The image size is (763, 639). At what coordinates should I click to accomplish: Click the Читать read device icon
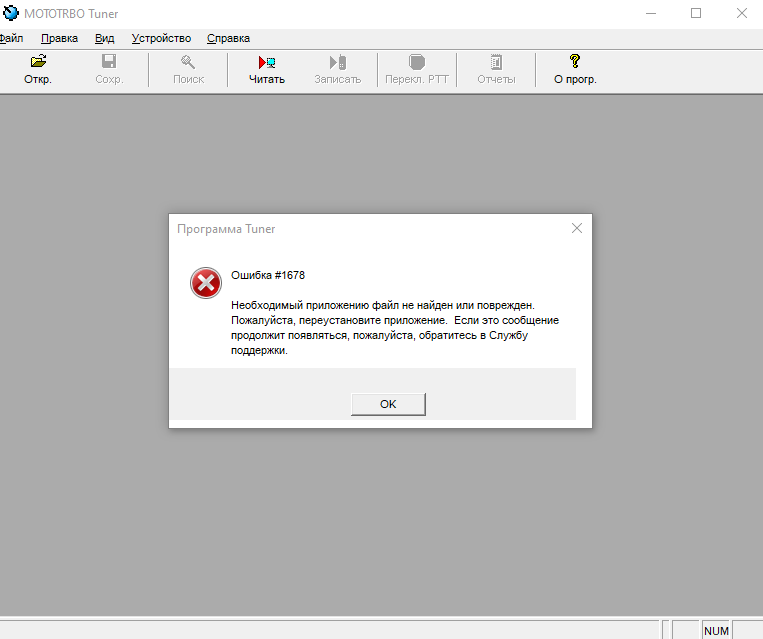267,62
